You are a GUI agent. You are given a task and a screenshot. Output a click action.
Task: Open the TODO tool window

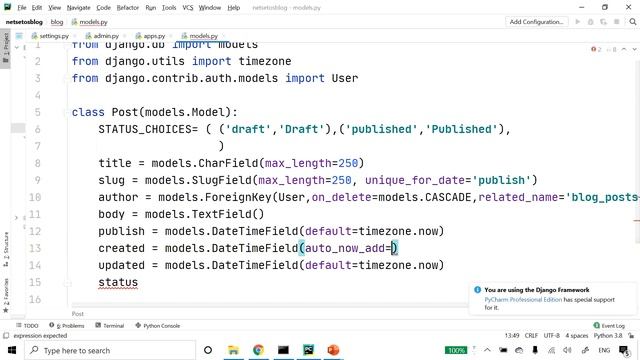[27, 325]
